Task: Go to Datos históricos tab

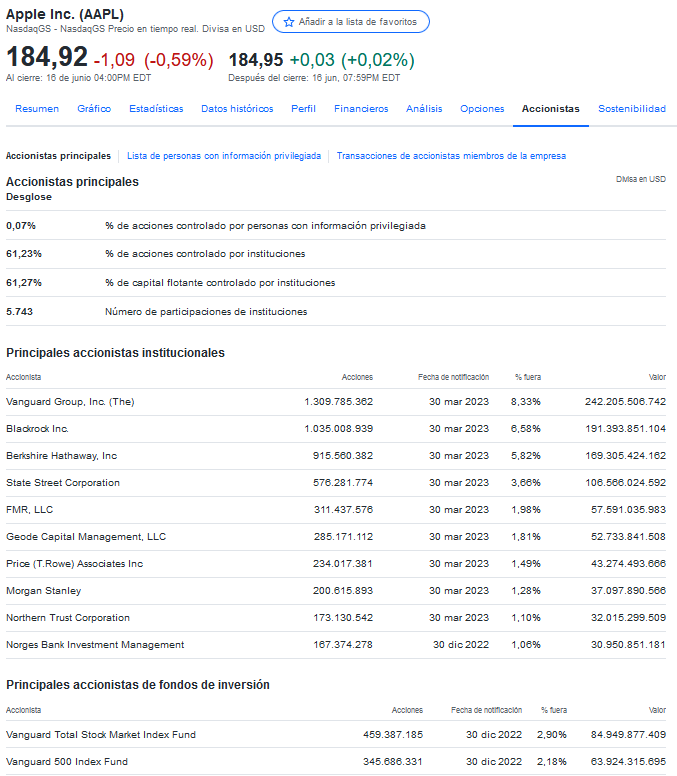Action: point(237,109)
